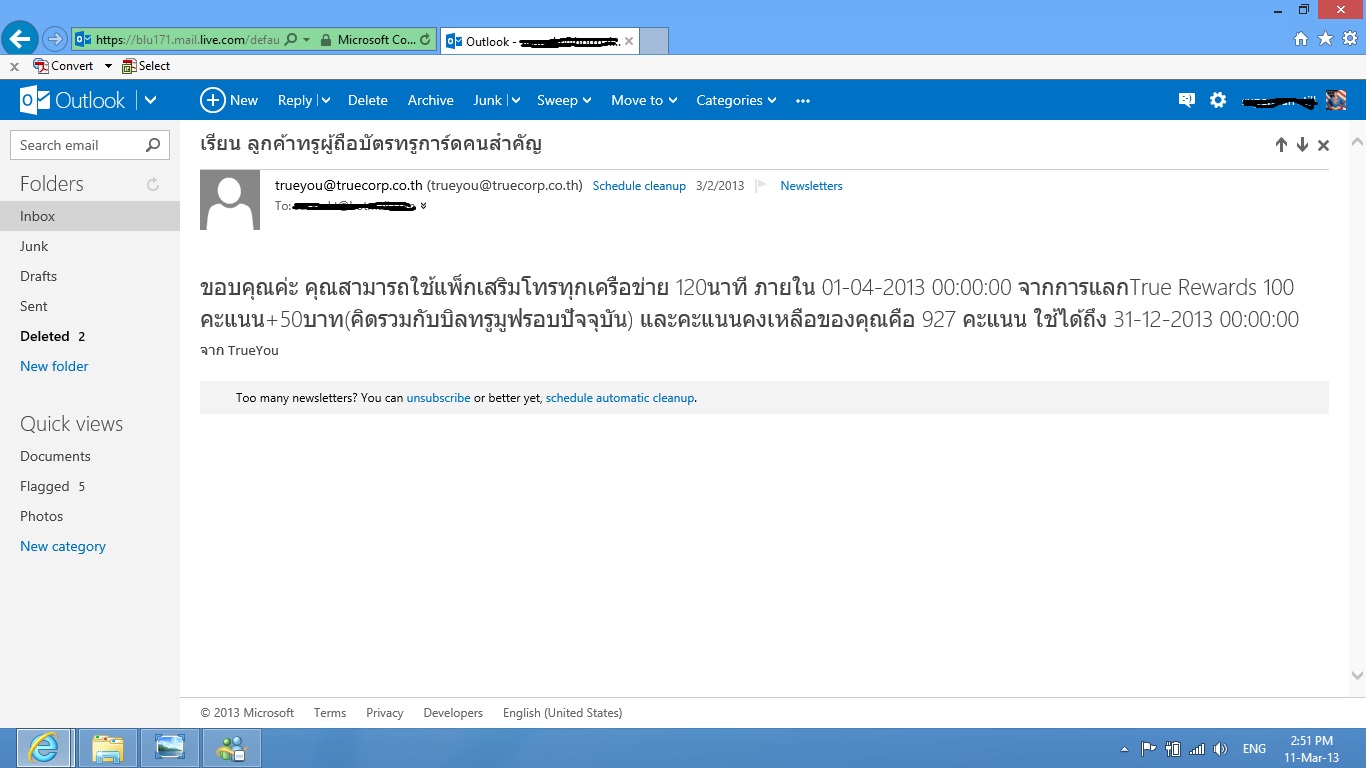
Task: Refresh folders with the circular arrow
Action: 153,184
